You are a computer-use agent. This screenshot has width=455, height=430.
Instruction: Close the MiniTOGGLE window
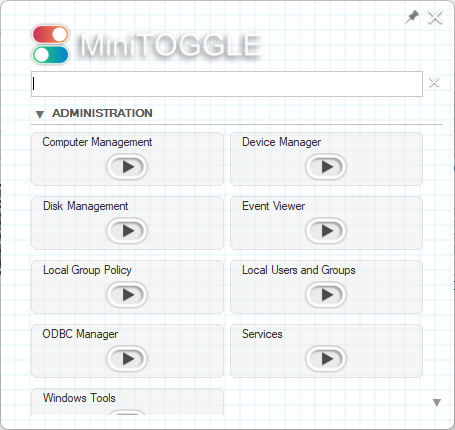pyautogui.click(x=435, y=17)
